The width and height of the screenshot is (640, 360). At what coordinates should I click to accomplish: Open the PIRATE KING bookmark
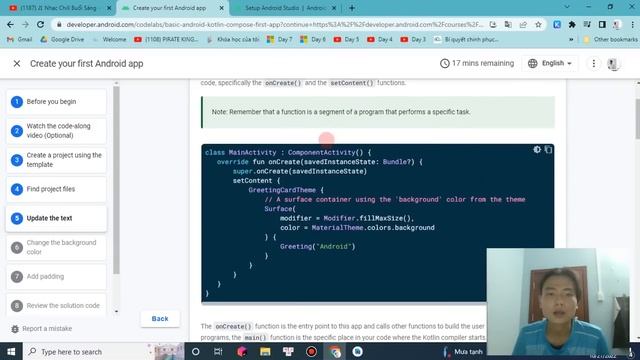(x=167, y=39)
